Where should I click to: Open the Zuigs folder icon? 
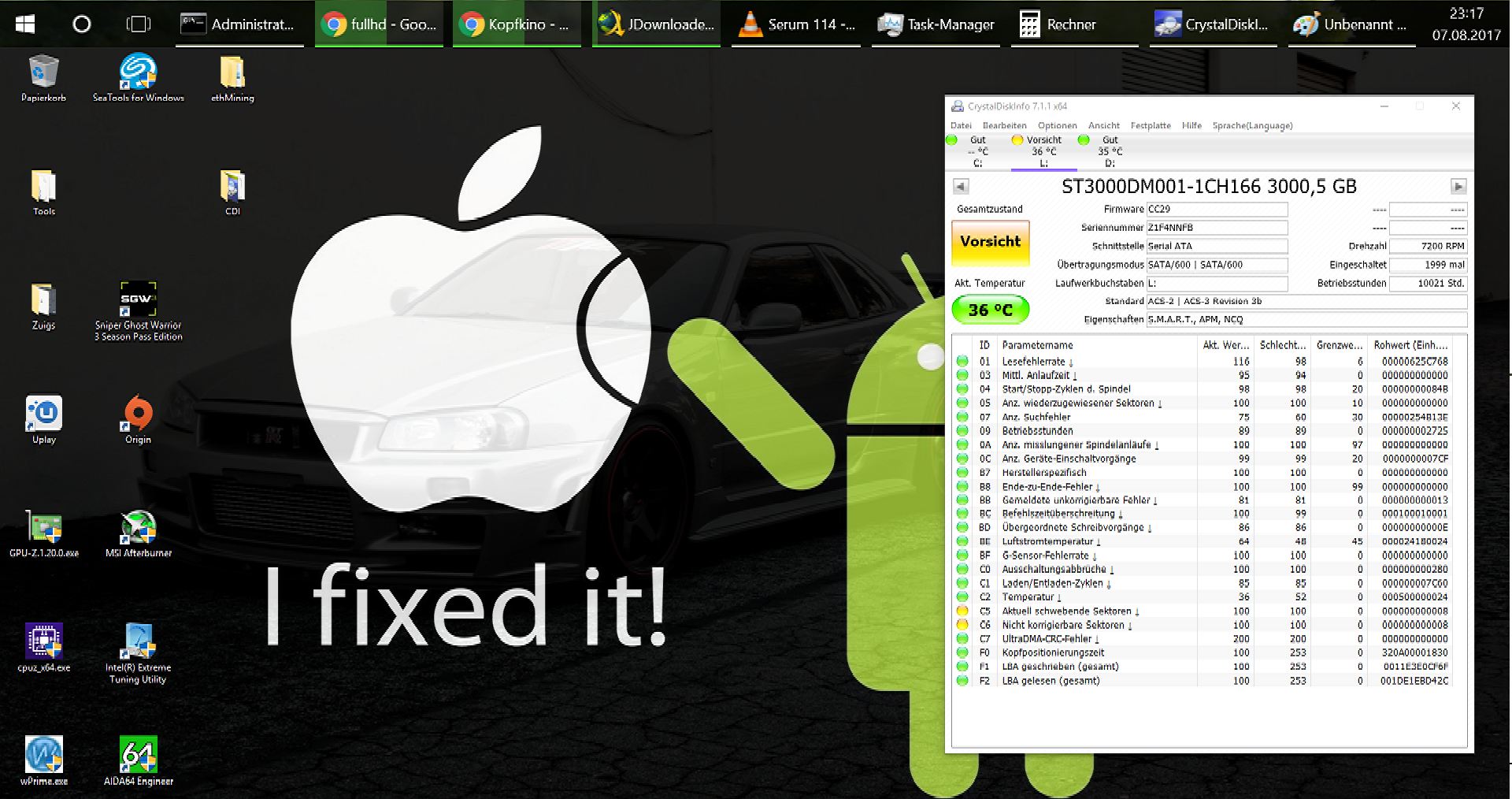[43, 306]
